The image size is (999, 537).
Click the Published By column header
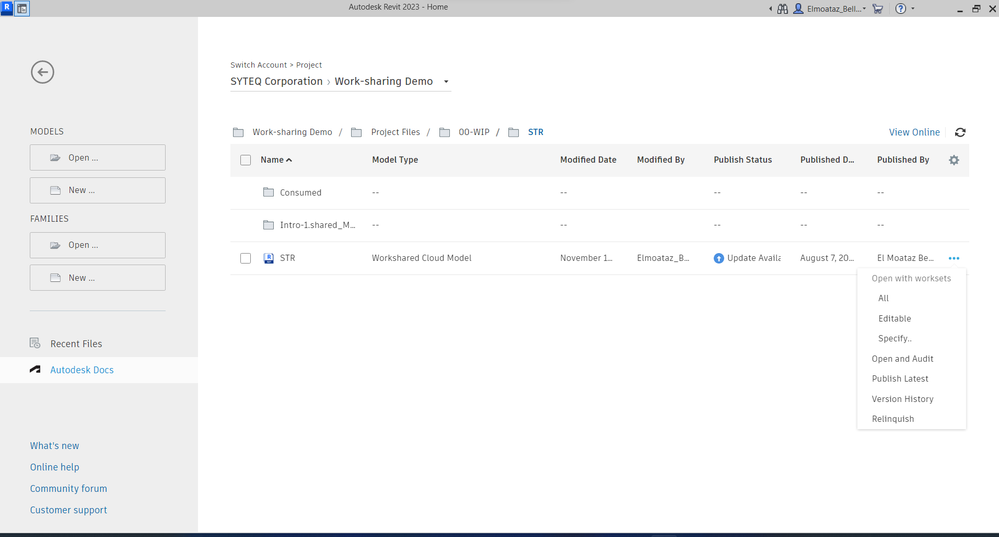[903, 160]
